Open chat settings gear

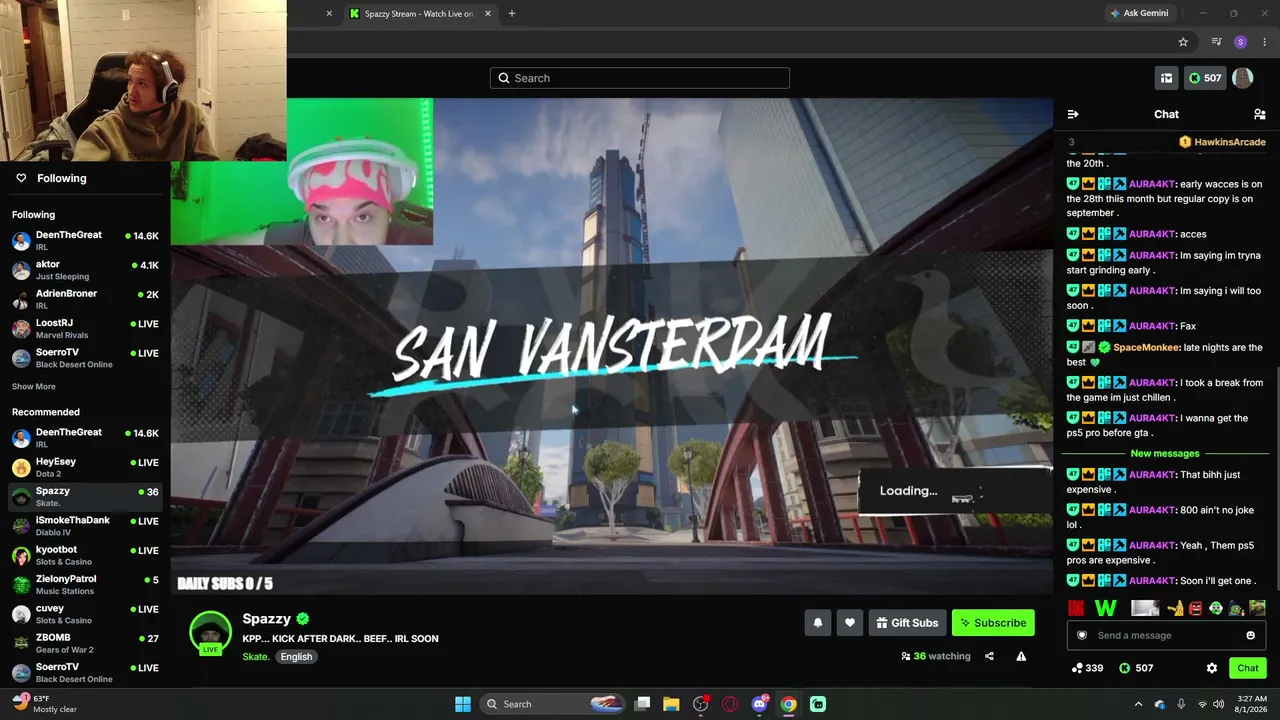[1212, 668]
